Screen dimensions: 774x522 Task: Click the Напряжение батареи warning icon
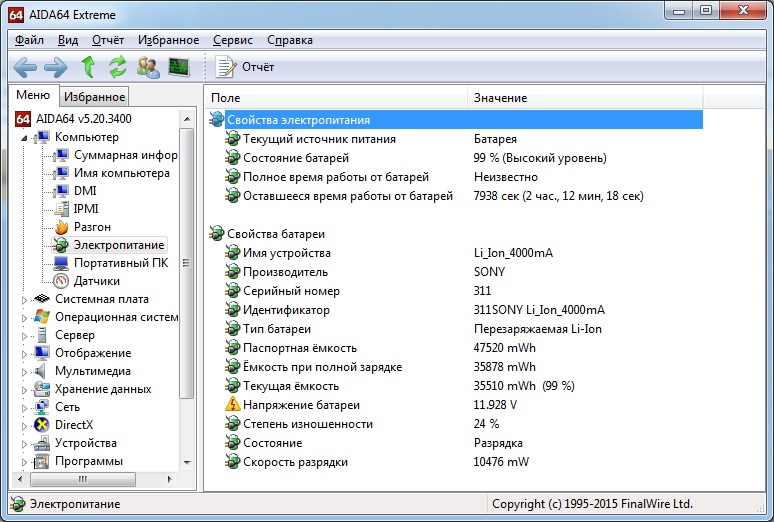[x=232, y=404]
